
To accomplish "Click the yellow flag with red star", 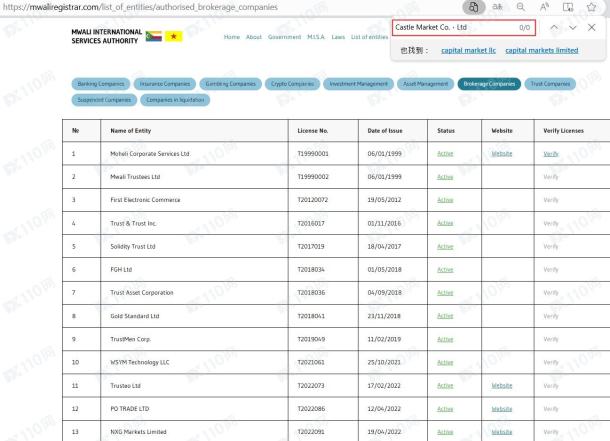I will (174, 36).
